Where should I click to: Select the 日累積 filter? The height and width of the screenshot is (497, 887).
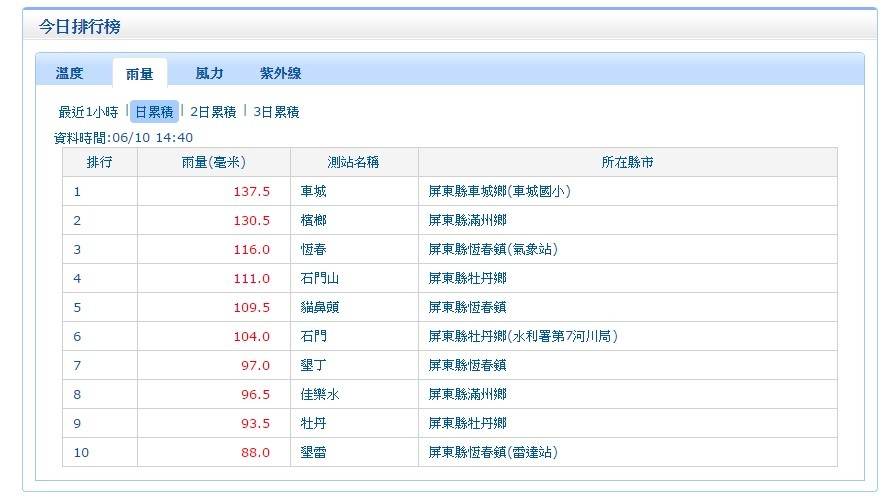pos(154,112)
